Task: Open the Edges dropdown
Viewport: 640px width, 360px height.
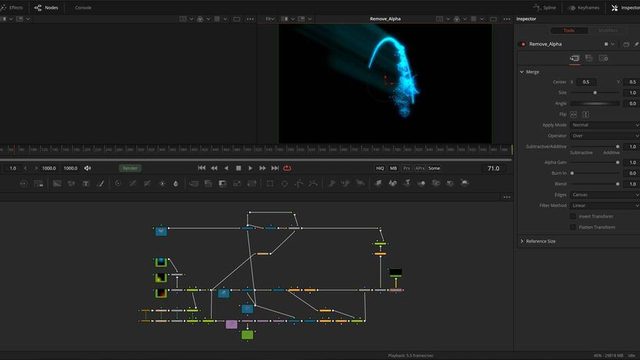Action: pyautogui.click(x=604, y=195)
